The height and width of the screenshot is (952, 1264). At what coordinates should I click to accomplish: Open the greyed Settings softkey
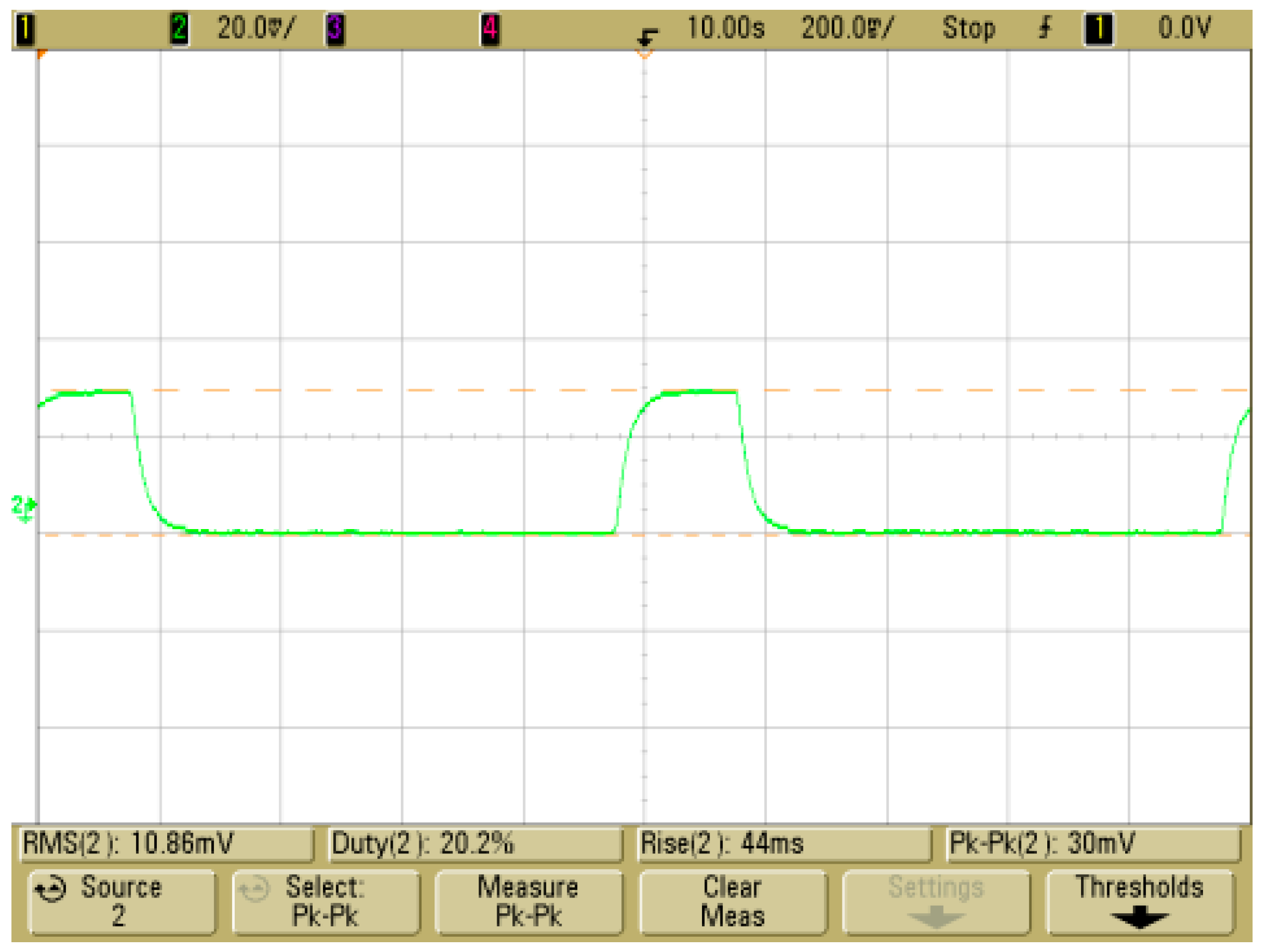tap(936, 902)
